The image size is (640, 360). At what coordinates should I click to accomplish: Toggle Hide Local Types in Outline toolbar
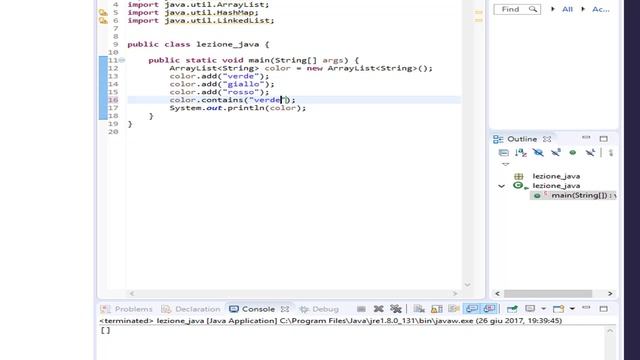pyautogui.click(x=590, y=153)
